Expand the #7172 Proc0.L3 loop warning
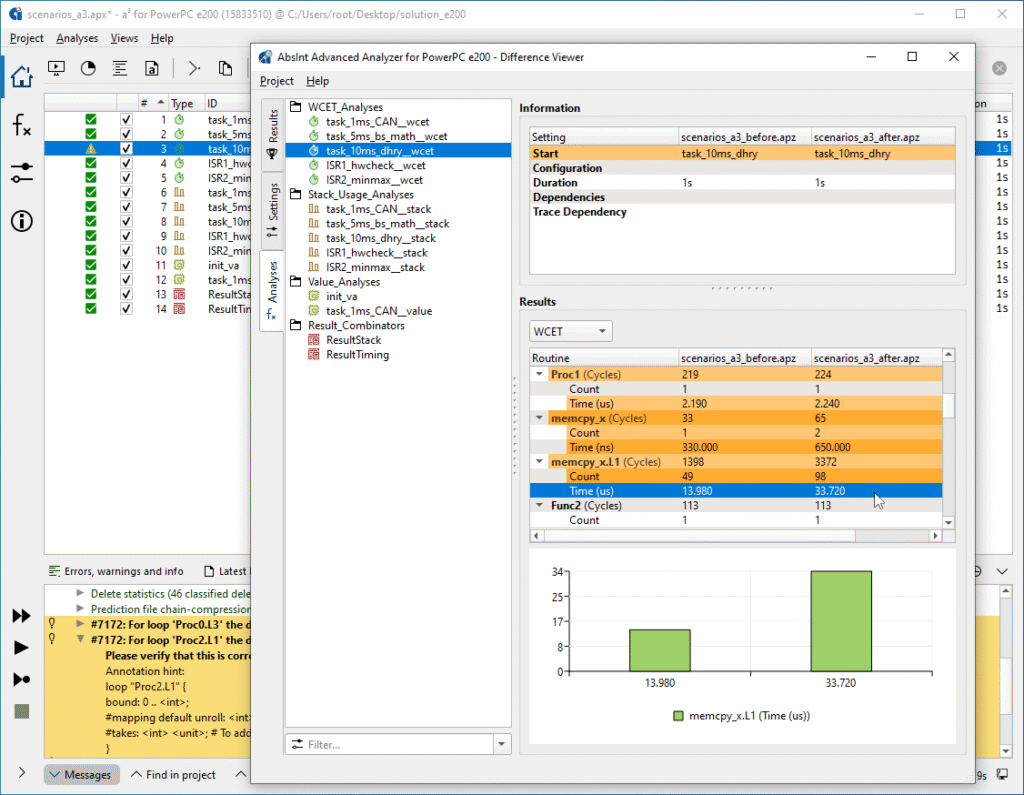Viewport: 1024px width, 795px height. pyautogui.click(x=80, y=624)
